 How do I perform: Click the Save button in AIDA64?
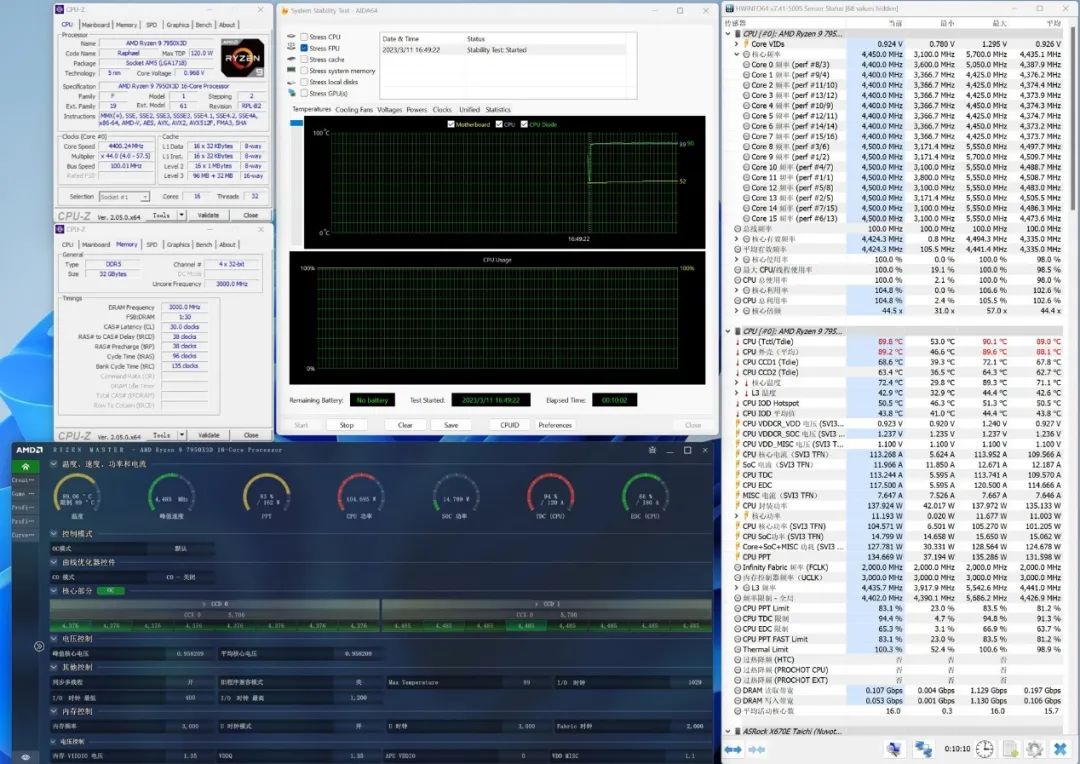[x=451, y=425]
